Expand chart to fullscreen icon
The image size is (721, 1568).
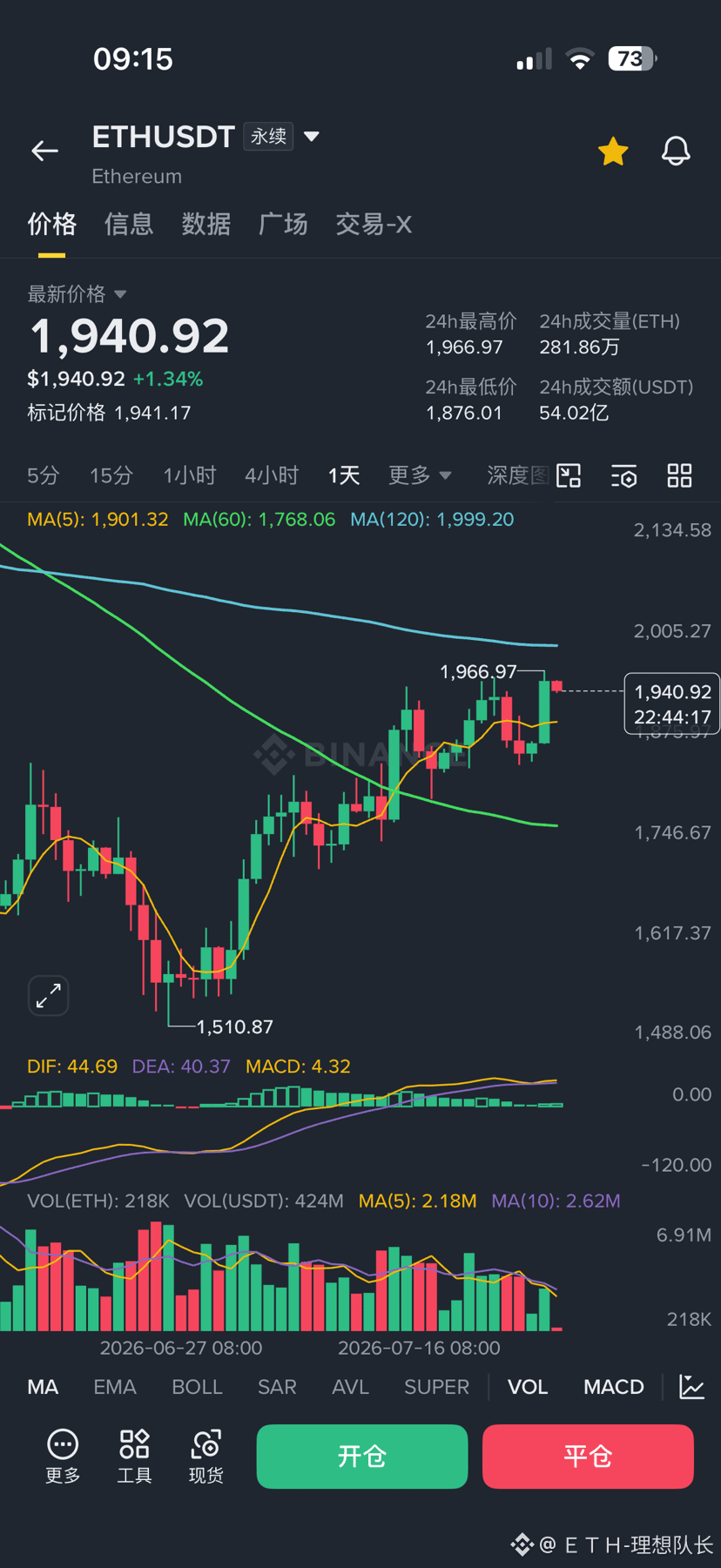[x=48, y=995]
